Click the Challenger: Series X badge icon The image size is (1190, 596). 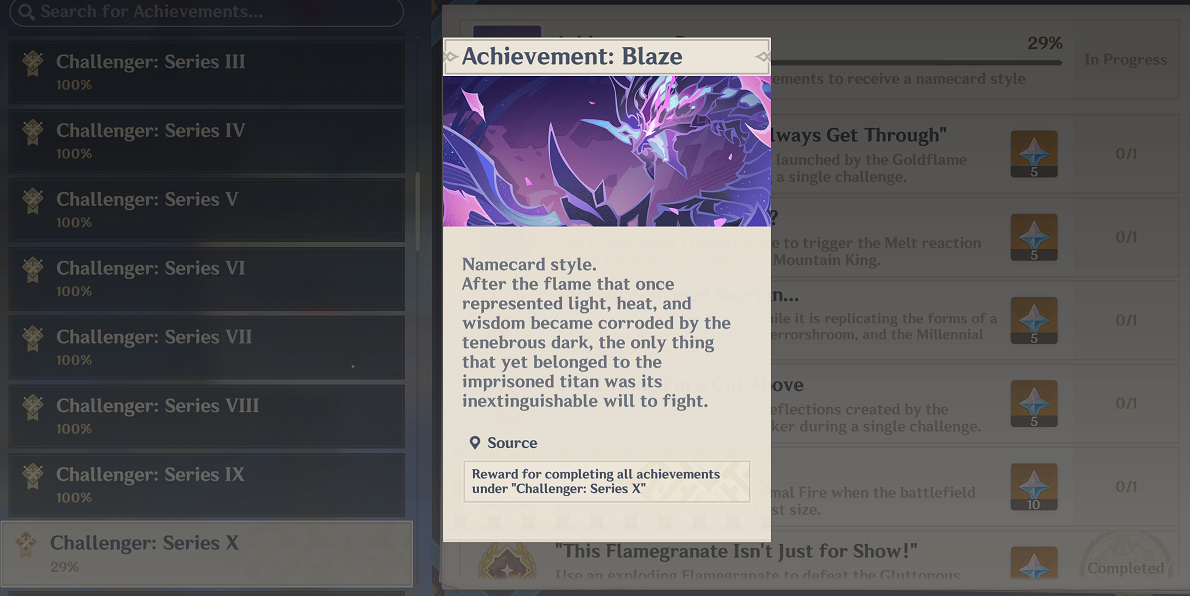coord(27,545)
